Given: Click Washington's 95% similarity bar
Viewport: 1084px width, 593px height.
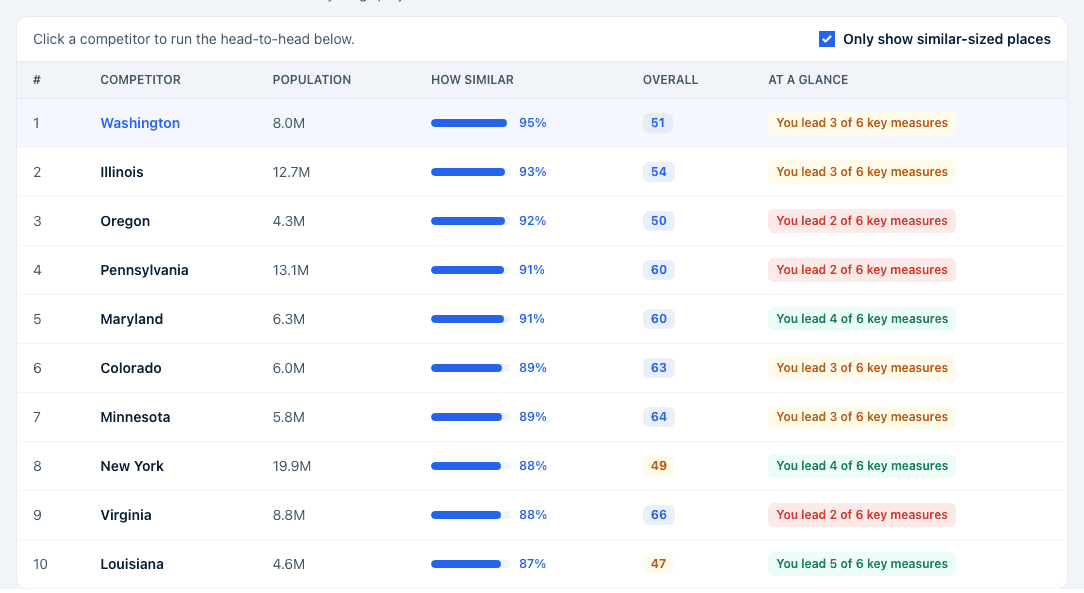Looking at the screenshot, I should [471, 123].
